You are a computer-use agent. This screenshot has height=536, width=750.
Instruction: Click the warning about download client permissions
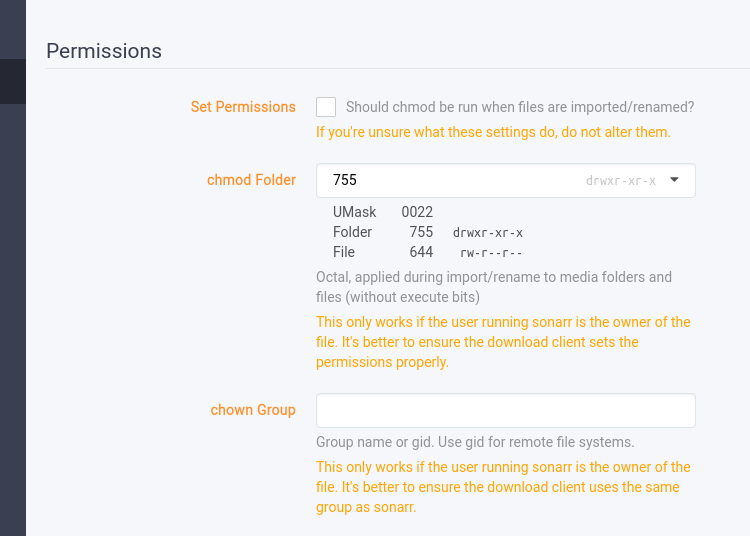point(503,342)
